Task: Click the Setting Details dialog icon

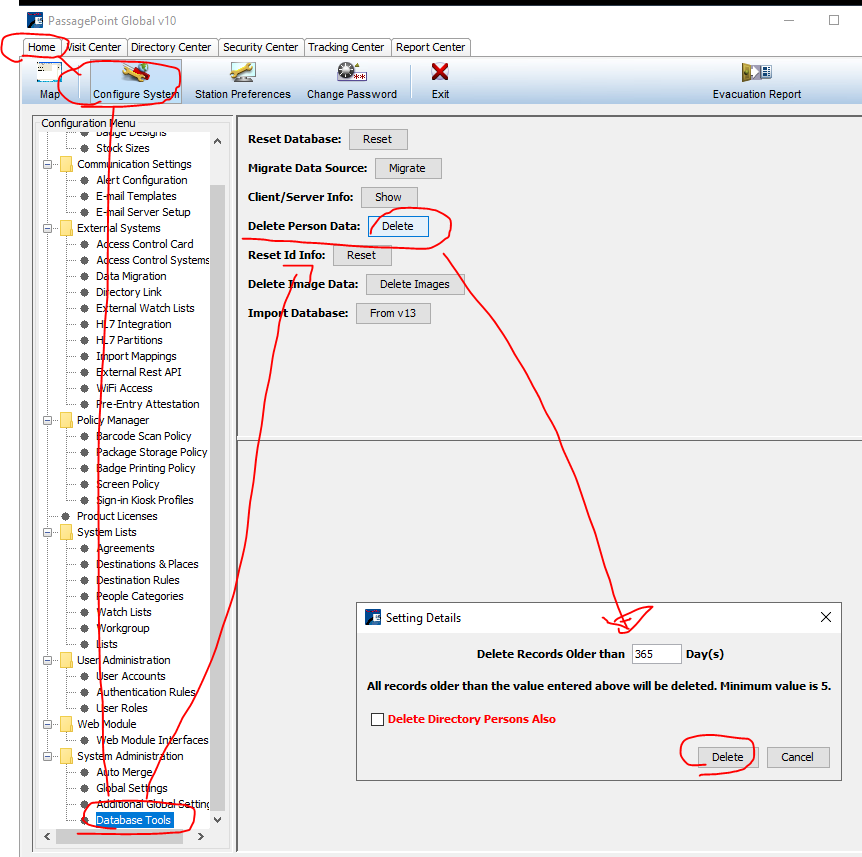Action: click(373, 617)
